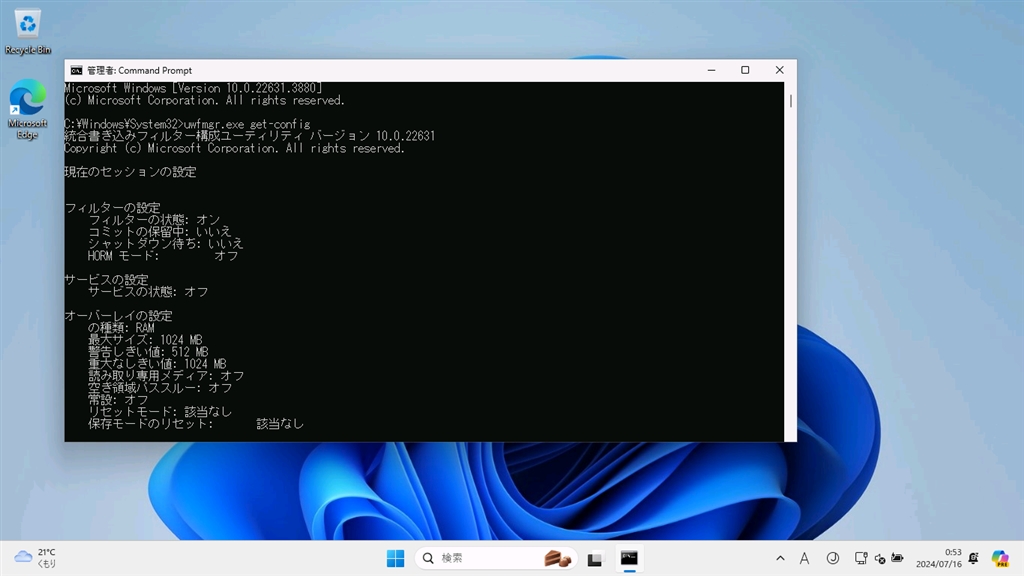
Task: Click the '警告しきい値: 512 MB' line
Action: [x=148, y=351]
